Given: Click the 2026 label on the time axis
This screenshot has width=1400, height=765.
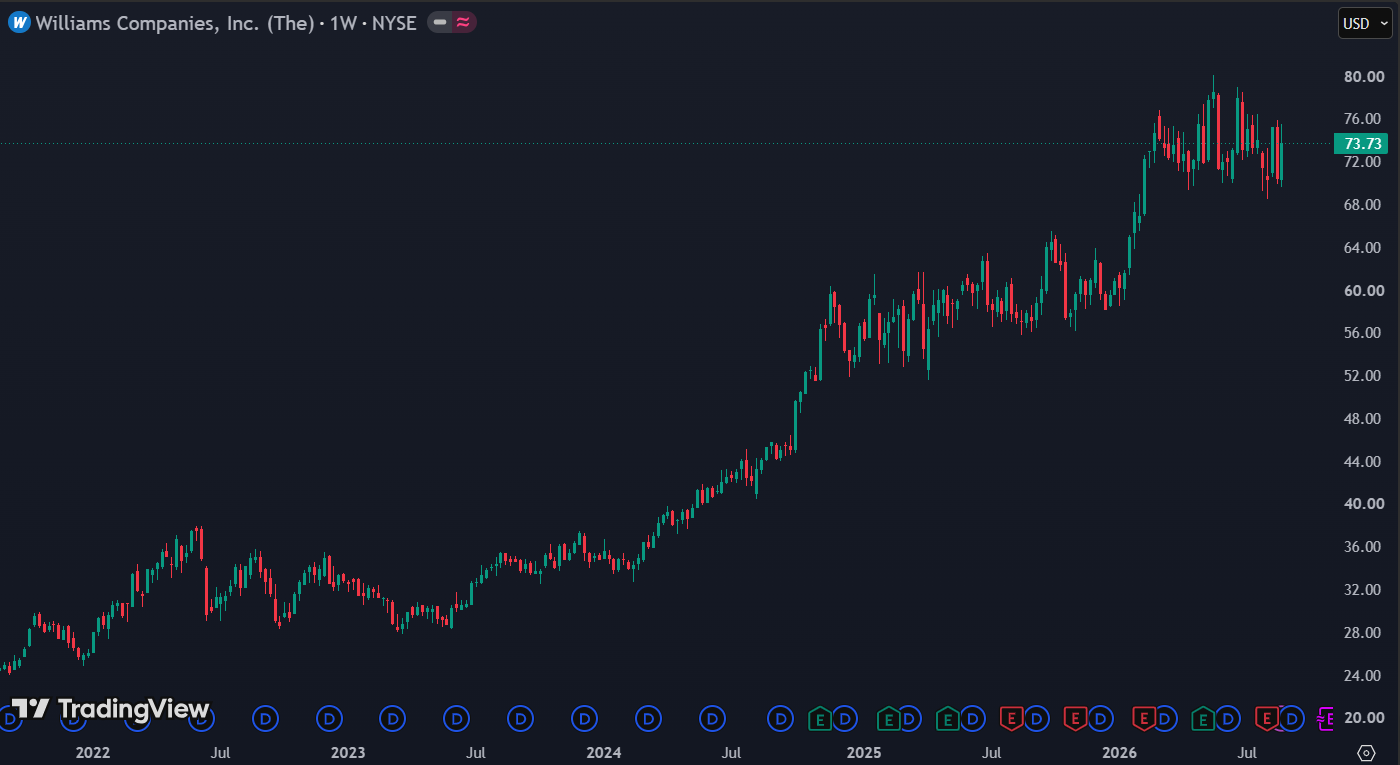Looking at the screenshot, I should [1118, 752].
